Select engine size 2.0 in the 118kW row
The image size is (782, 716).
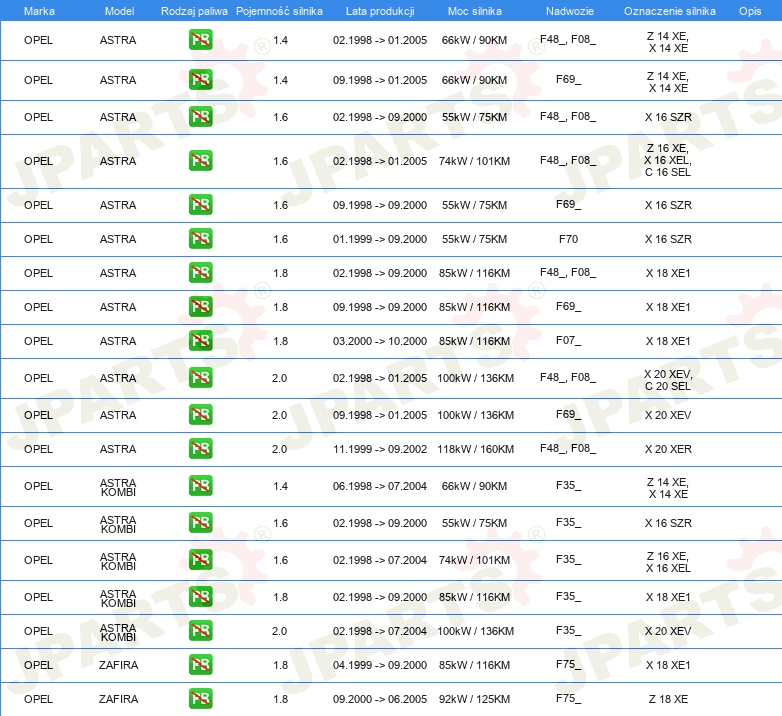[279, 449]
